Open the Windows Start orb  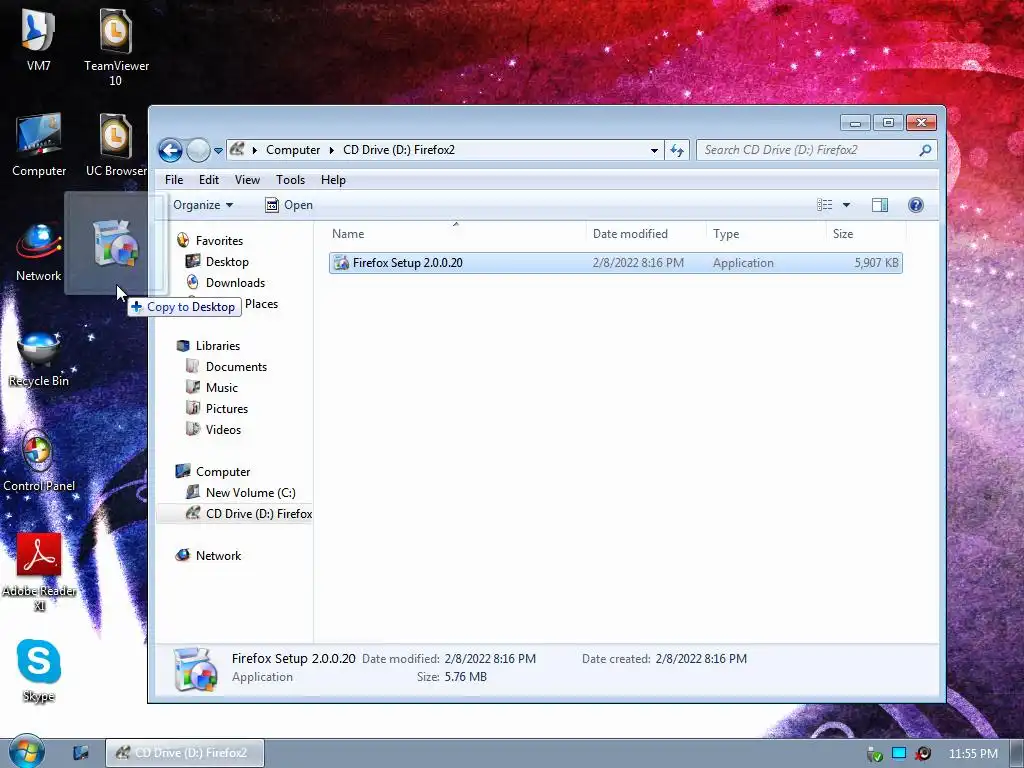[x=25, y=753]
